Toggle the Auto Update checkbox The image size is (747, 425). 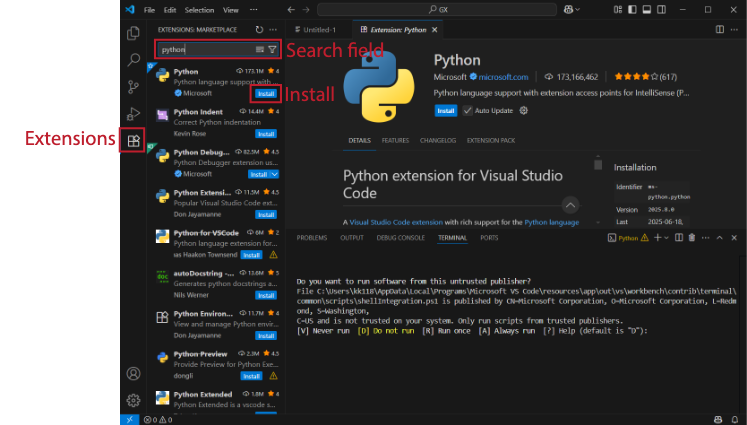point(467,111)
